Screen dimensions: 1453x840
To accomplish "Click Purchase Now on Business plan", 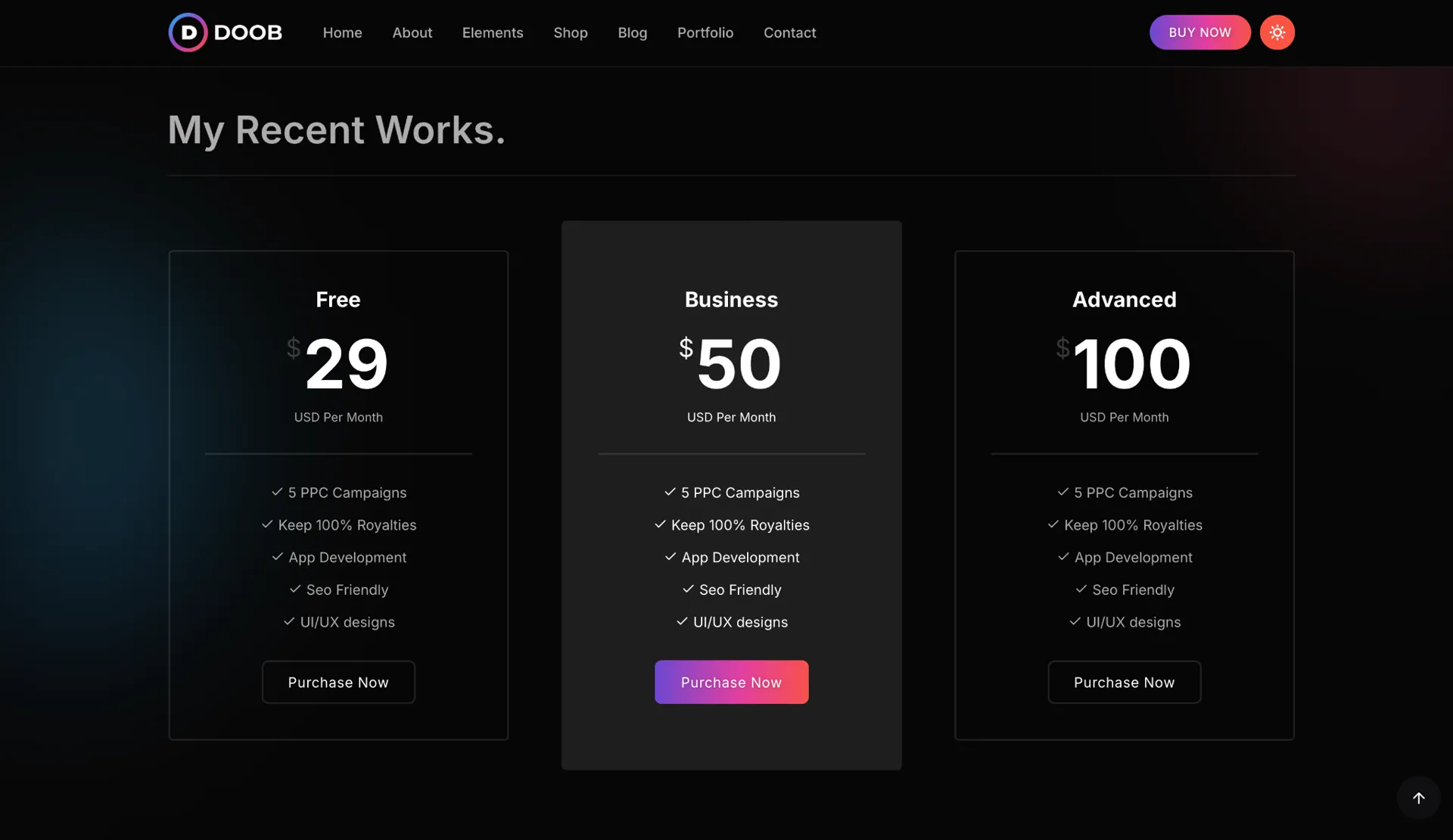I will 731,683.
